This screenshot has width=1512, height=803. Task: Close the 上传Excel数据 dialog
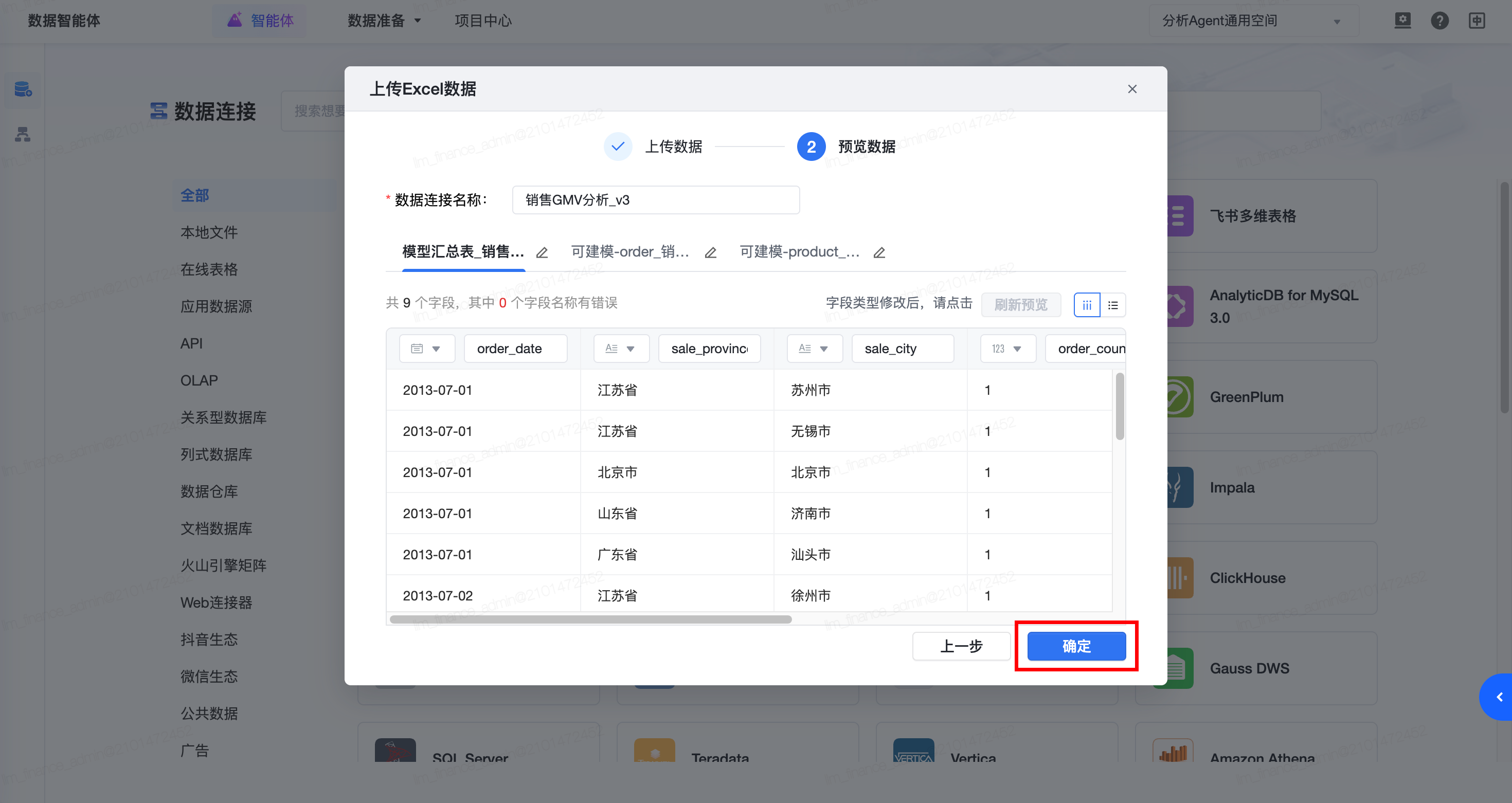pos(1132,89)
